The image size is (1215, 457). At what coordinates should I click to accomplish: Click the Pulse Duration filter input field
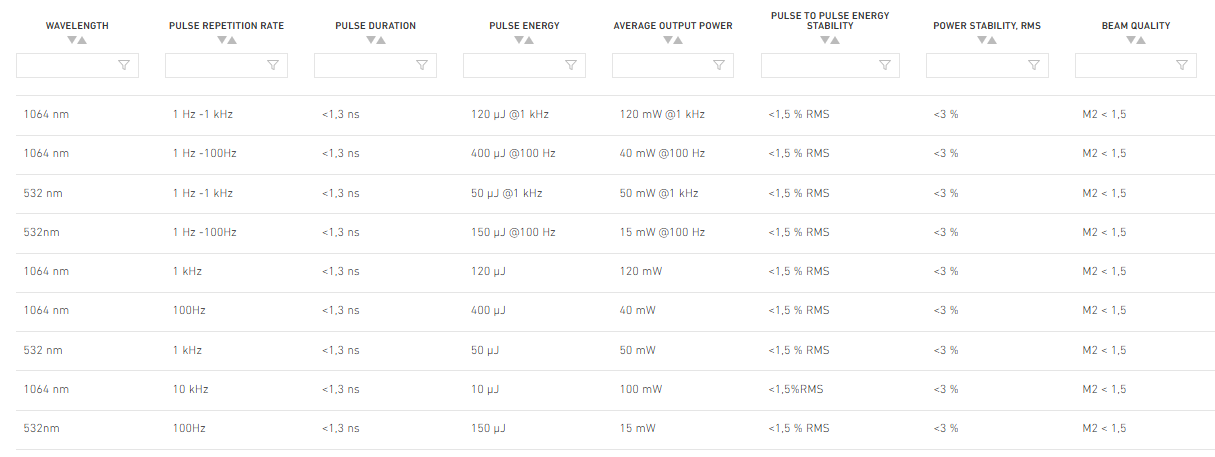coord(375,65)
